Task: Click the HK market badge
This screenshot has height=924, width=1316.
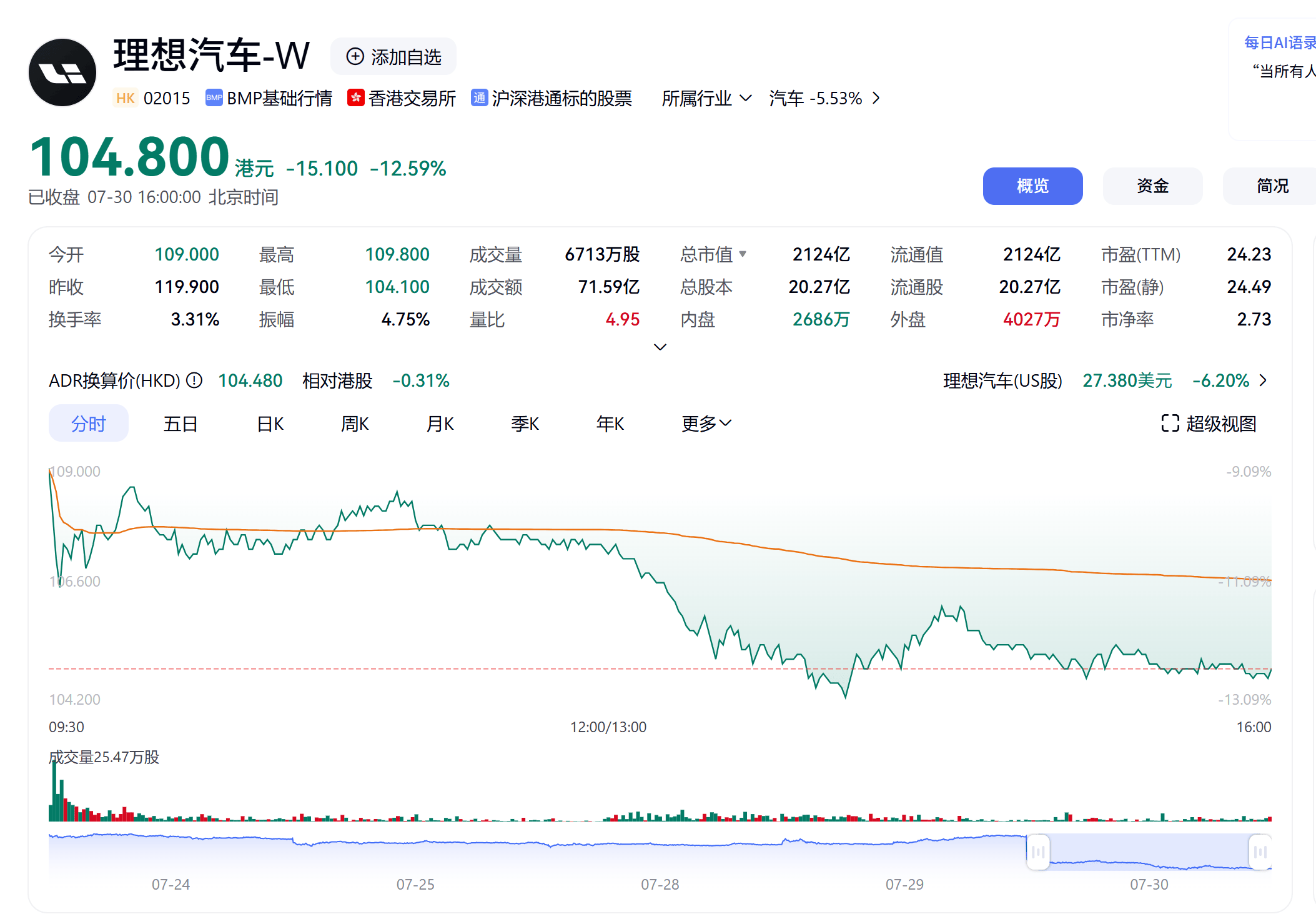Action: click(x=126, y=98)
